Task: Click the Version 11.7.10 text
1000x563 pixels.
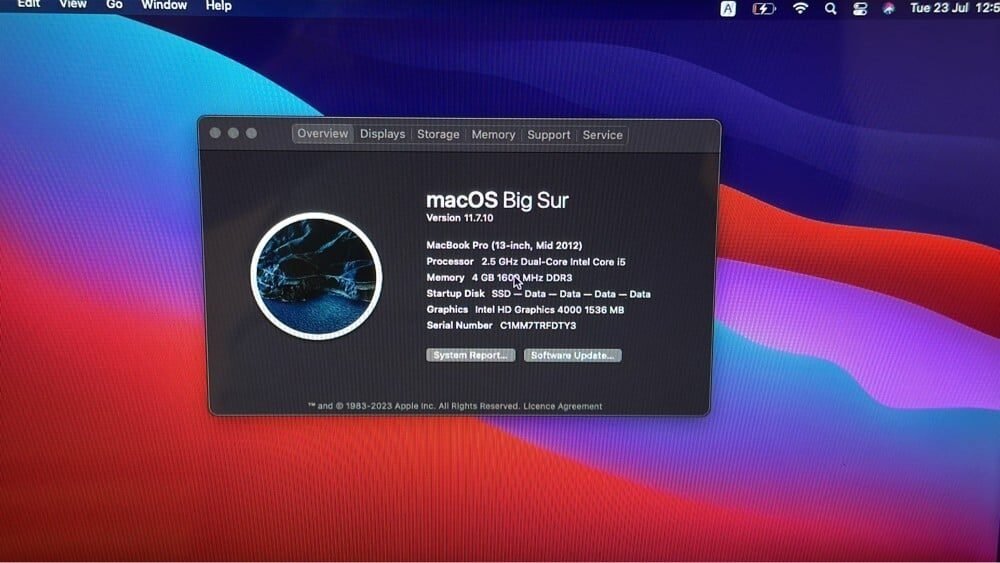Action: (460, 218)
